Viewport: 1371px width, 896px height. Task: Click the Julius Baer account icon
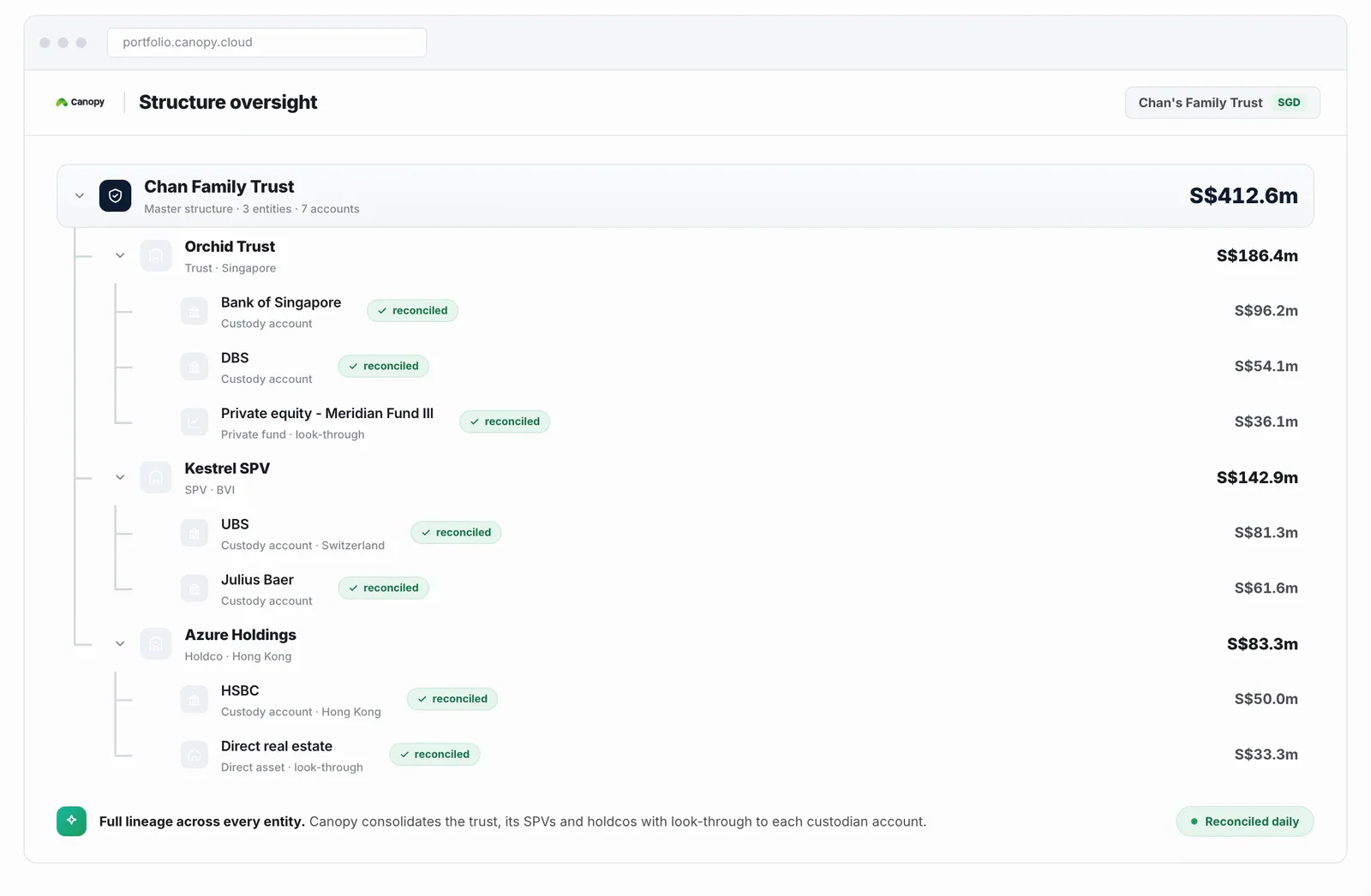point(195,588)
